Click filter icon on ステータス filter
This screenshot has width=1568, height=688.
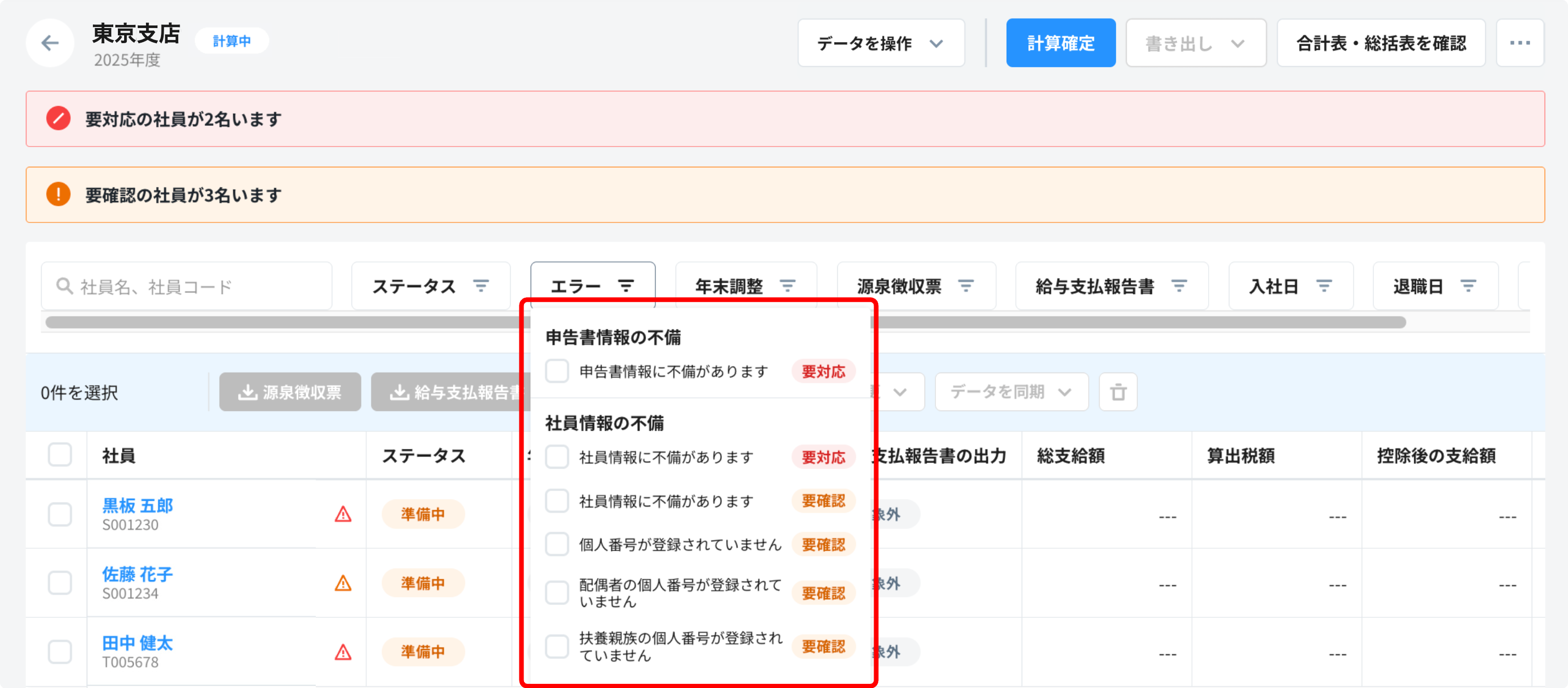click(x=481, y=286)
